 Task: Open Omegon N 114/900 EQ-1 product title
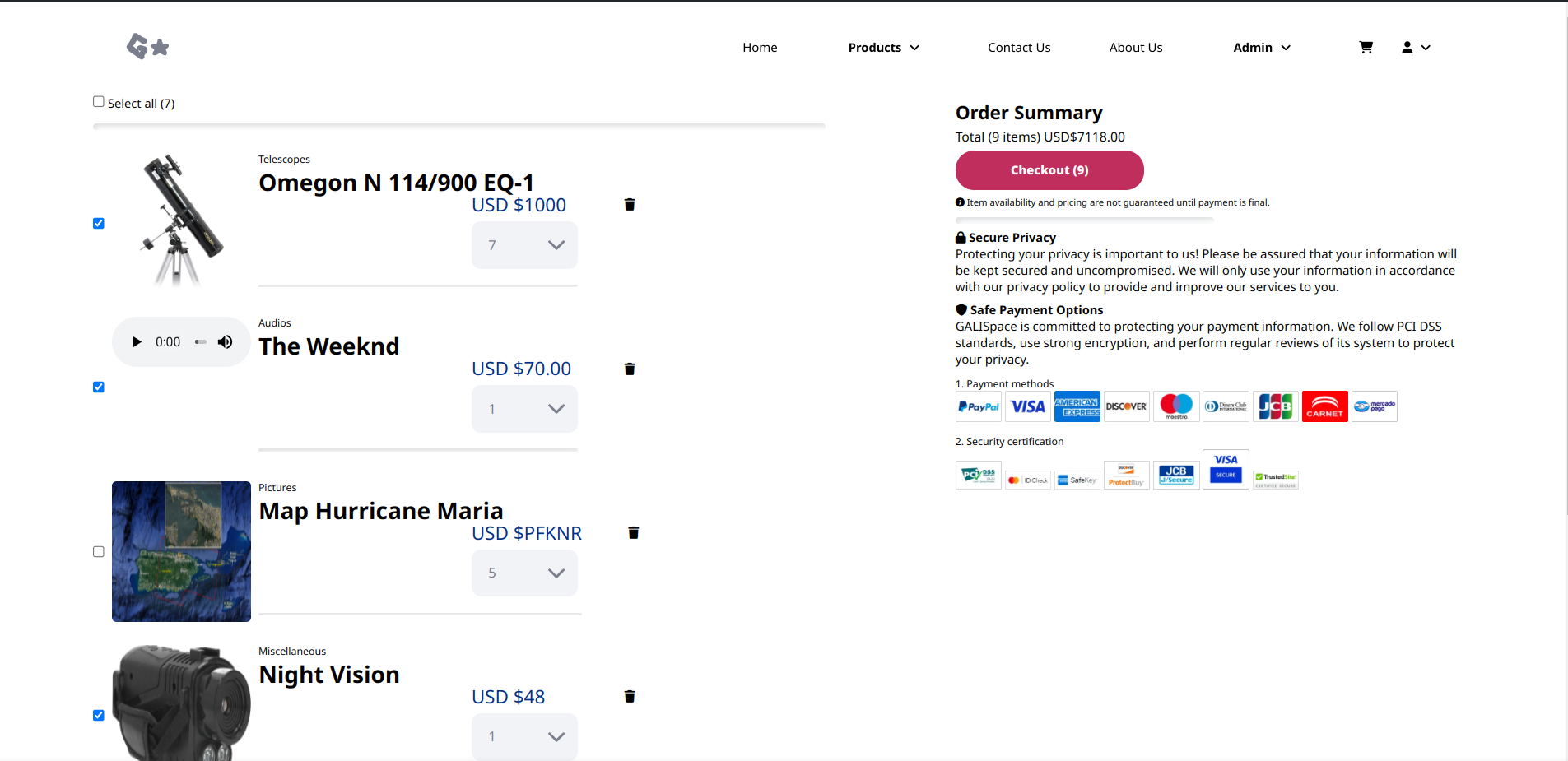(397, 183)
